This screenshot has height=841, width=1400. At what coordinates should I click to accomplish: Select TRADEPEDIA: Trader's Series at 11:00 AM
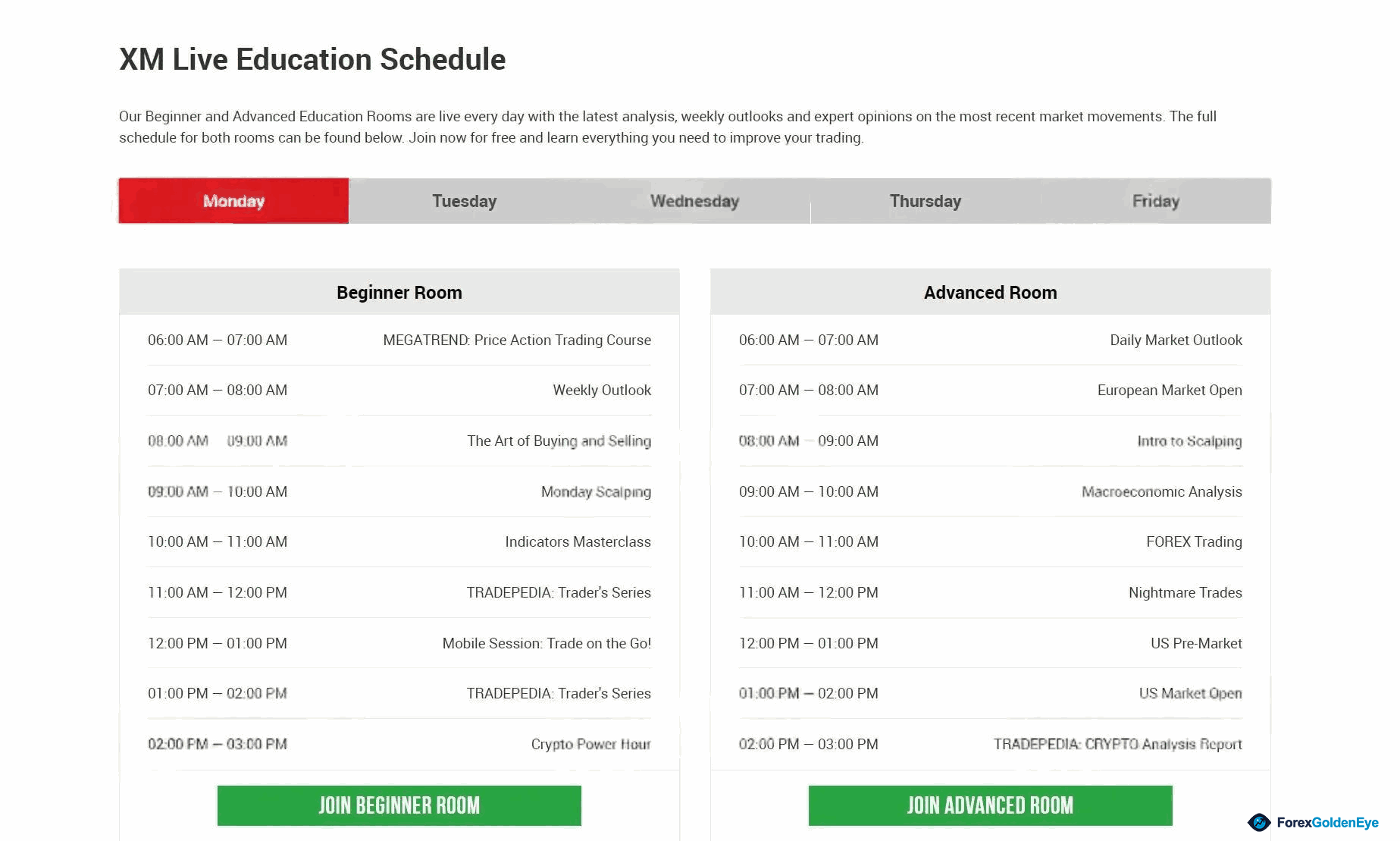click(559, 592)
